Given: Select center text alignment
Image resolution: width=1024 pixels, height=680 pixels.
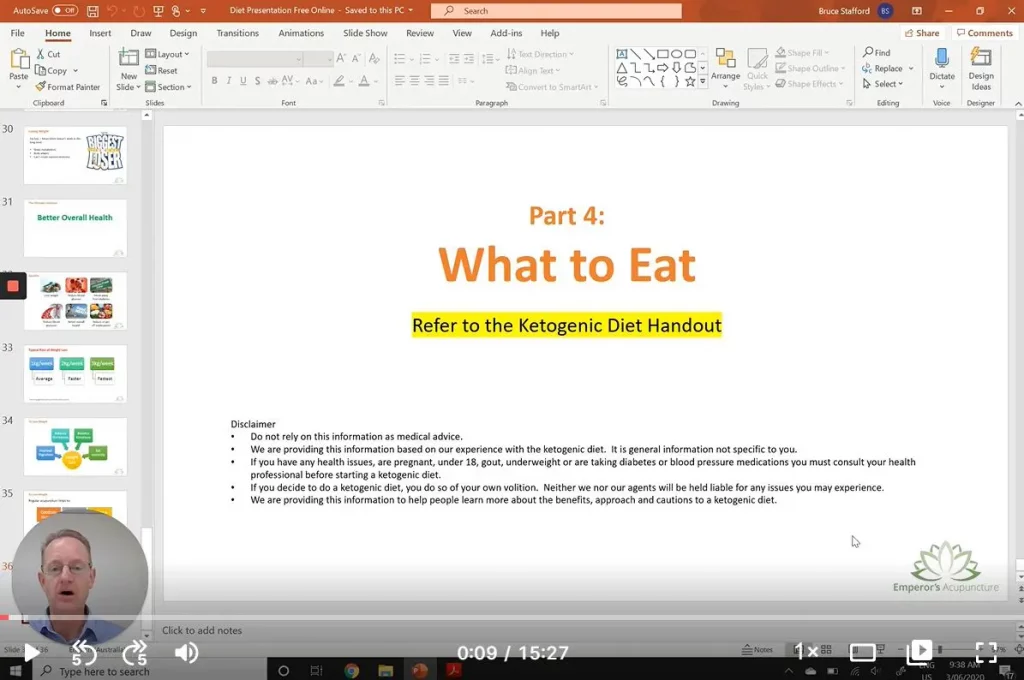Looking at the screenshot, I should click(x=415, y=80).
